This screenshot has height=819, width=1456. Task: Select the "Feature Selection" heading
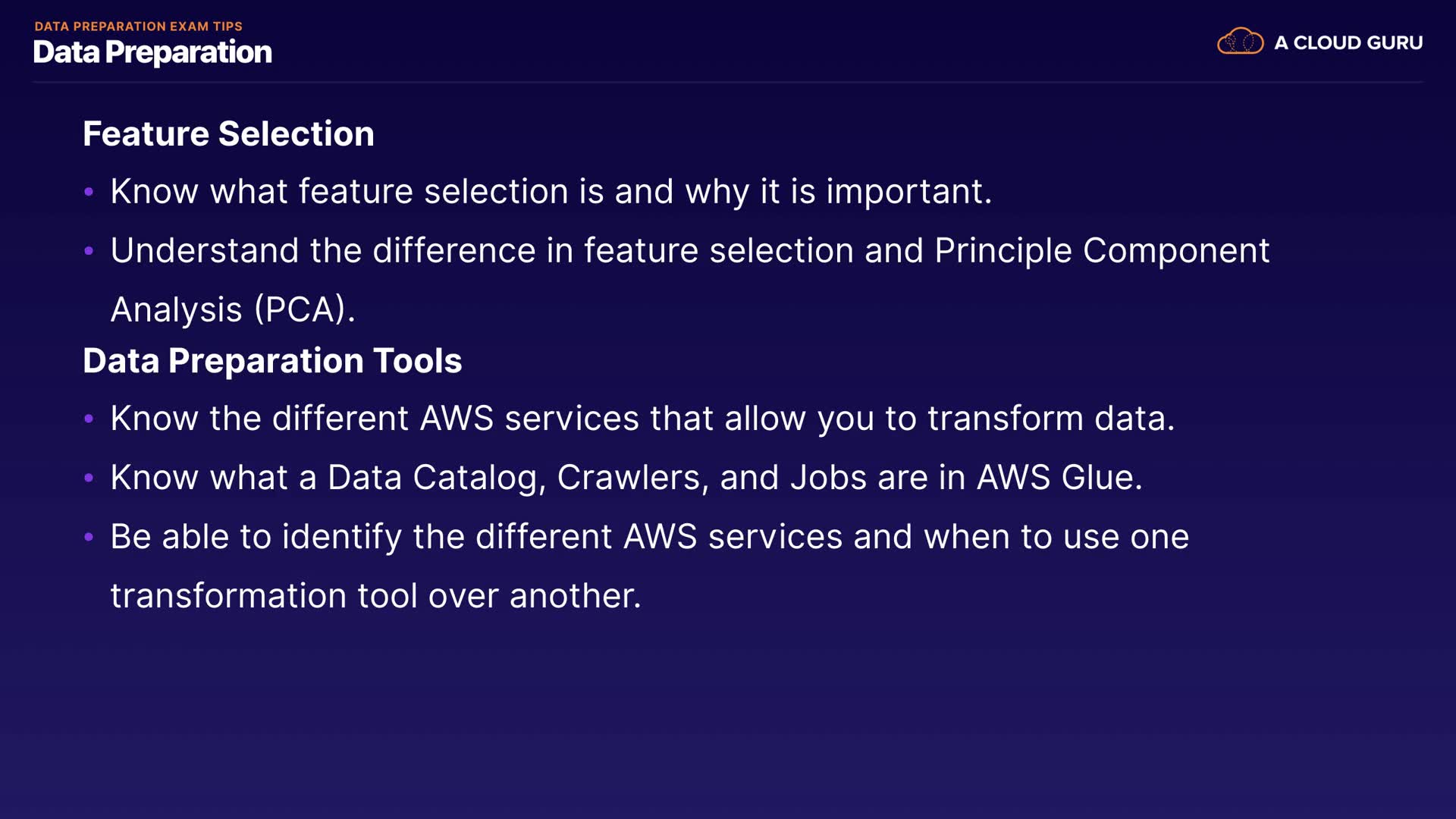point(228,134)
